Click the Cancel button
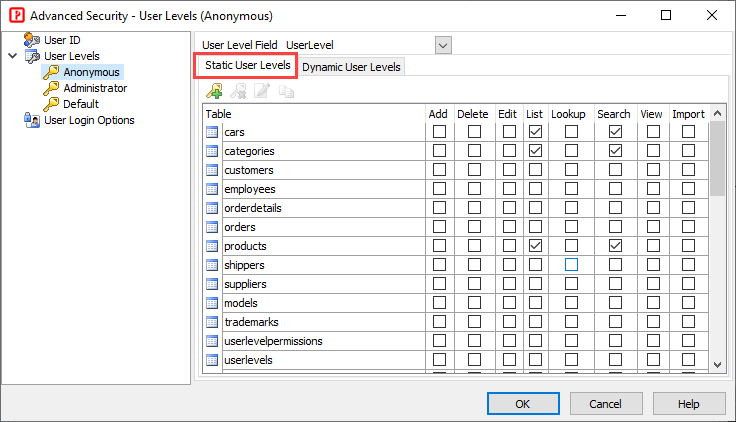736x422 pixels. [605, 403]
